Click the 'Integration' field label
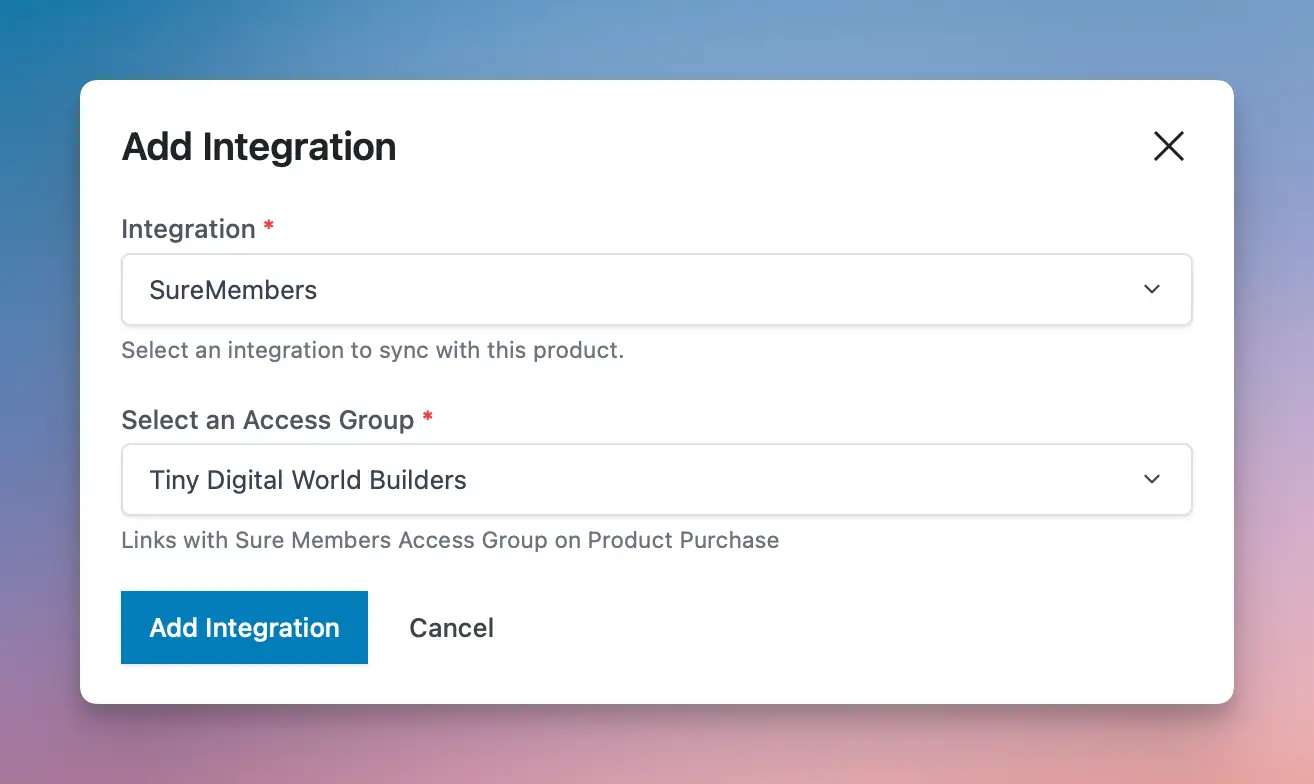Viewport: 1314px width, 784px height. tap(188, 229)
